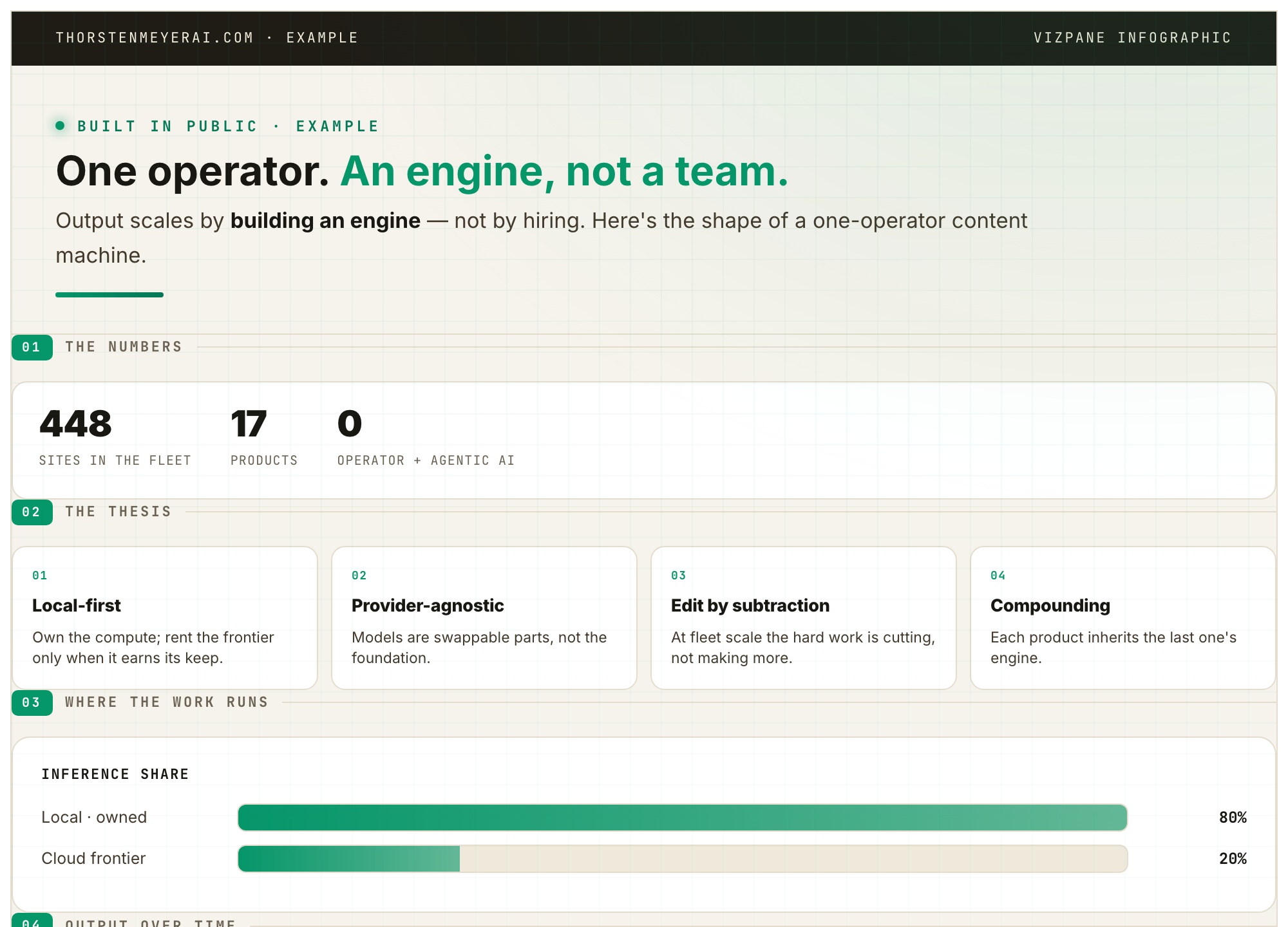The height and width of the screenshot is (927, 1288).
Task: Click the 'Cloud frontier' row label
Action: [x=93, y=859]
